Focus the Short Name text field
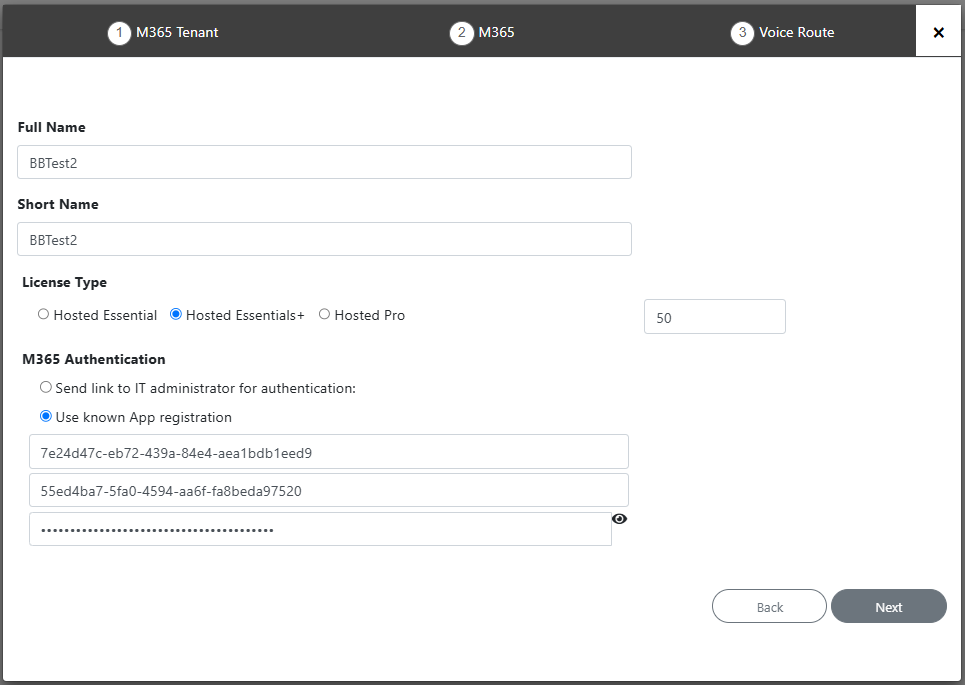The height and width of the screenshot is (685, 965). pyautogui.click(x=324, y=239)
